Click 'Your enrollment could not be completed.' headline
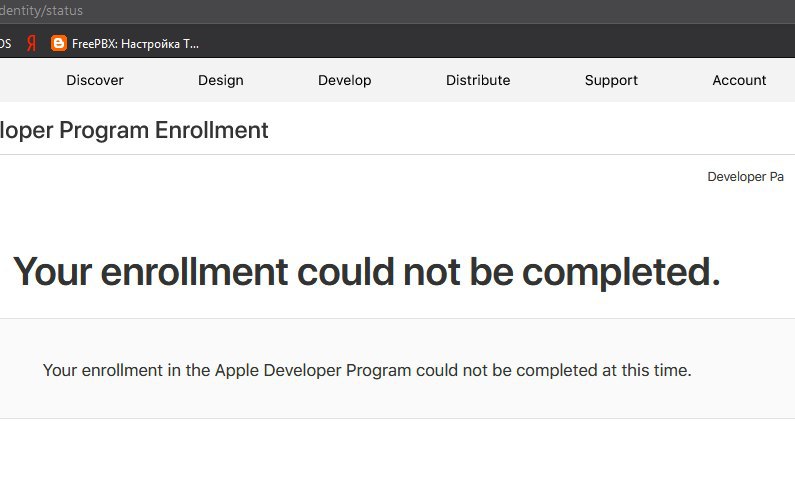 [x=366, y=272]
